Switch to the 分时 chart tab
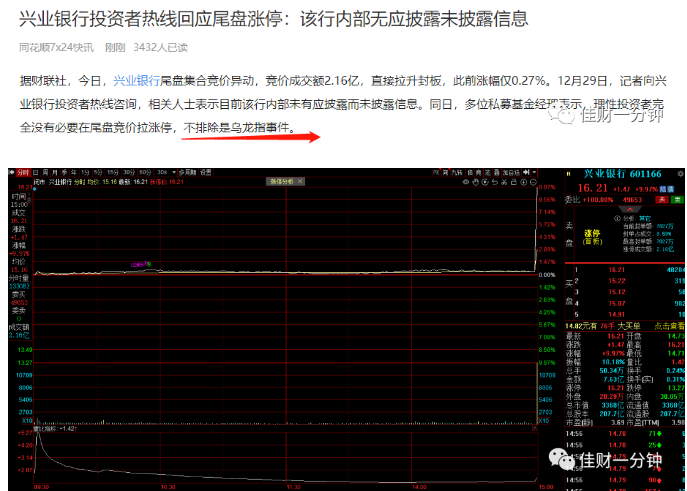 tap(23, 173)
